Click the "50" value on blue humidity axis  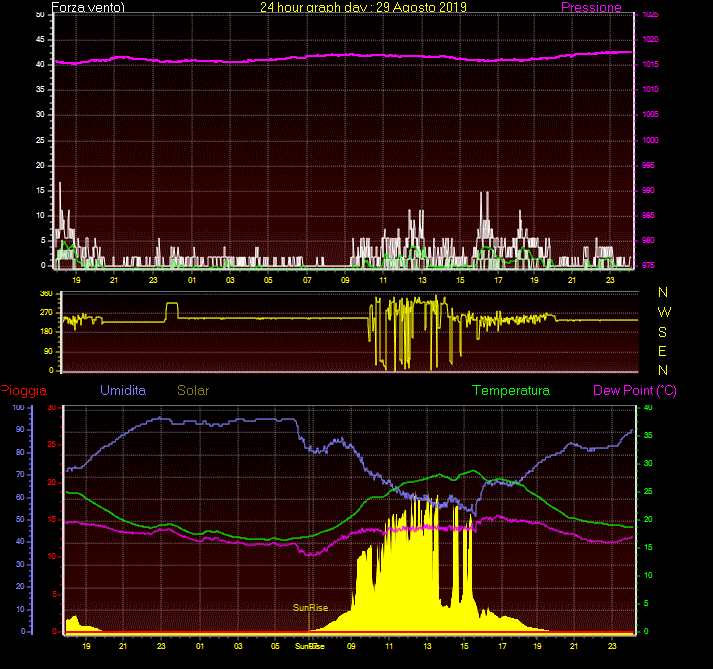pos(20,519)
